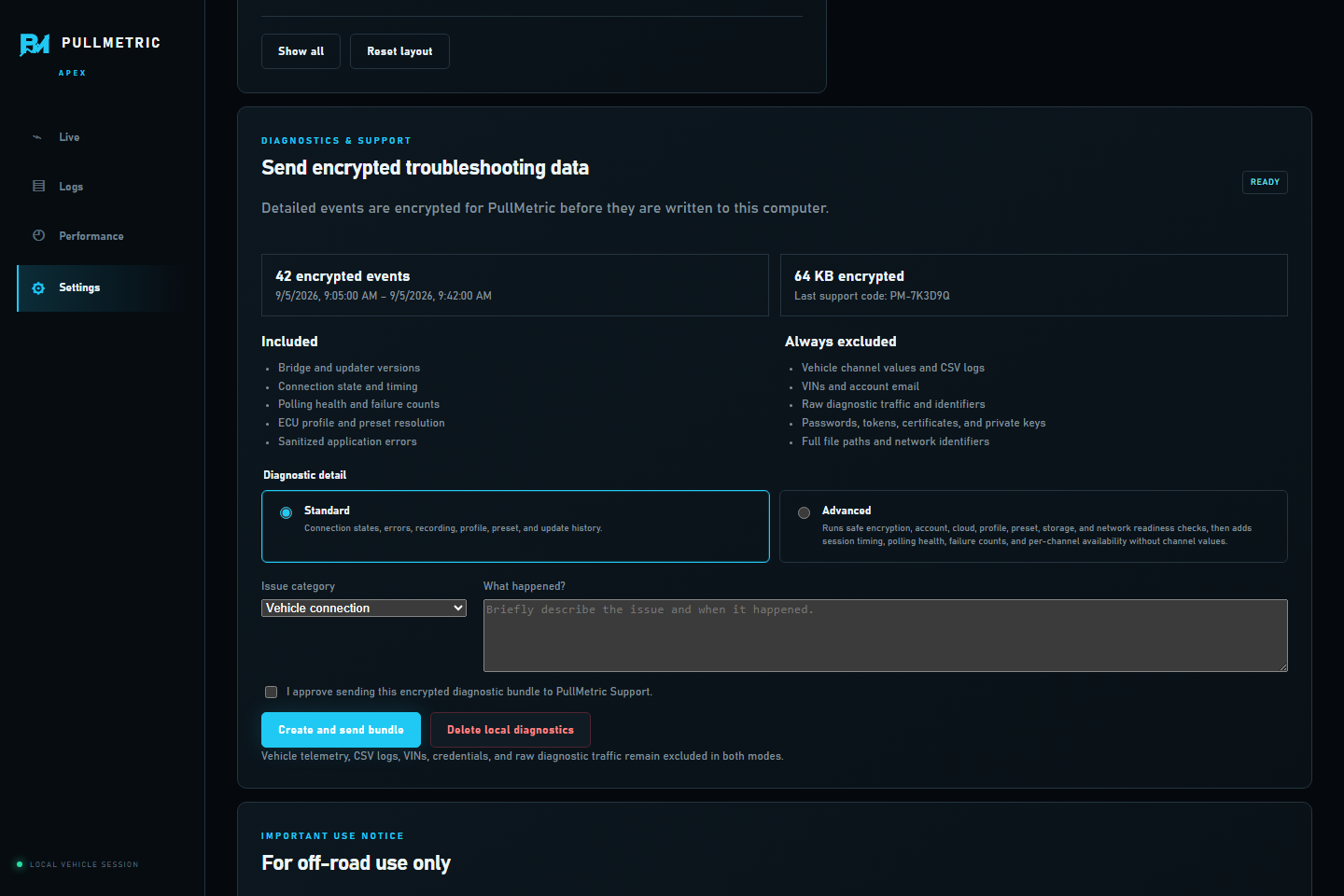Click the Last support code PM-7K3D9Q text

coord(872,296)
